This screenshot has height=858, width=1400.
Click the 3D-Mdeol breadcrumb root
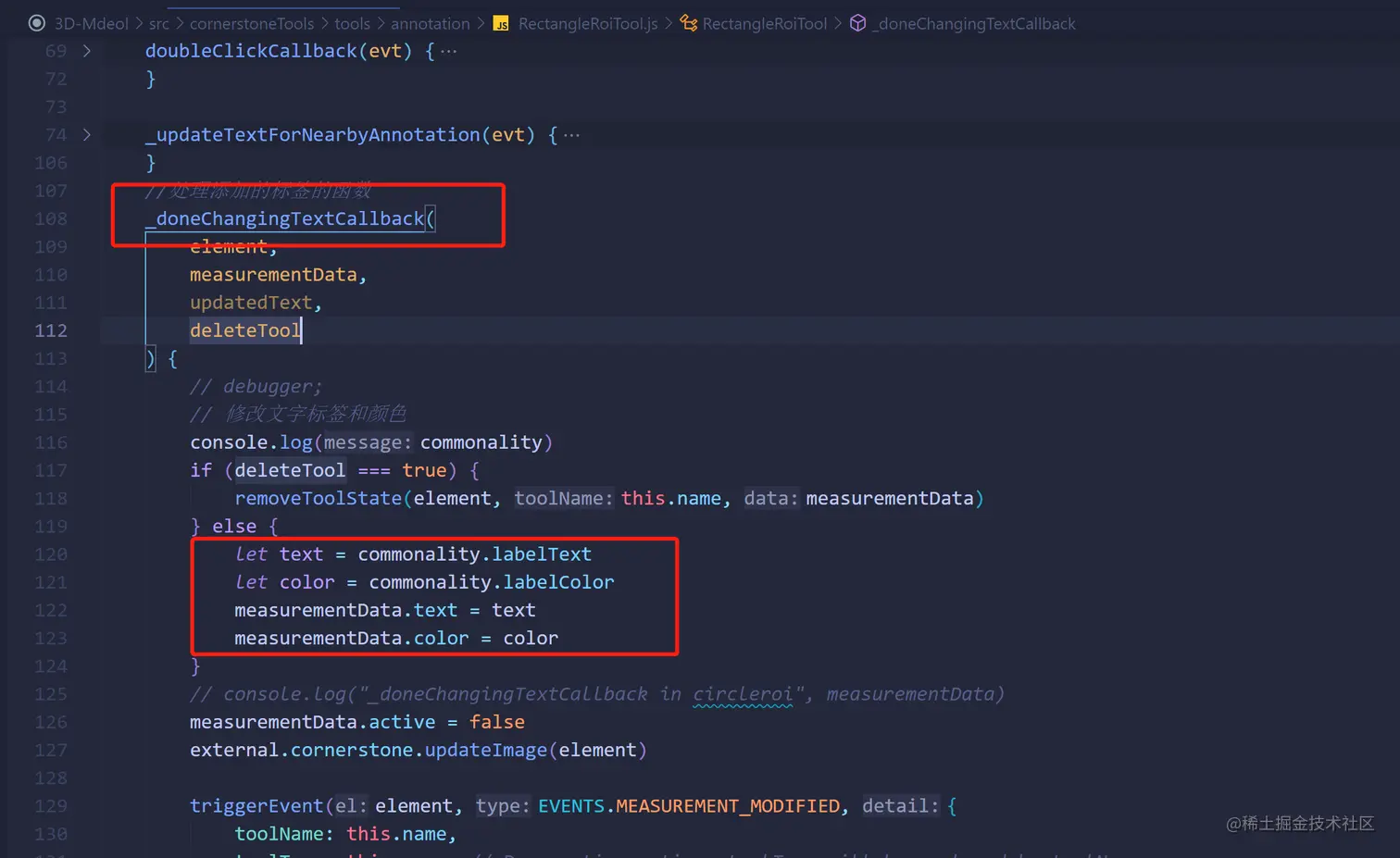[90, 23]
